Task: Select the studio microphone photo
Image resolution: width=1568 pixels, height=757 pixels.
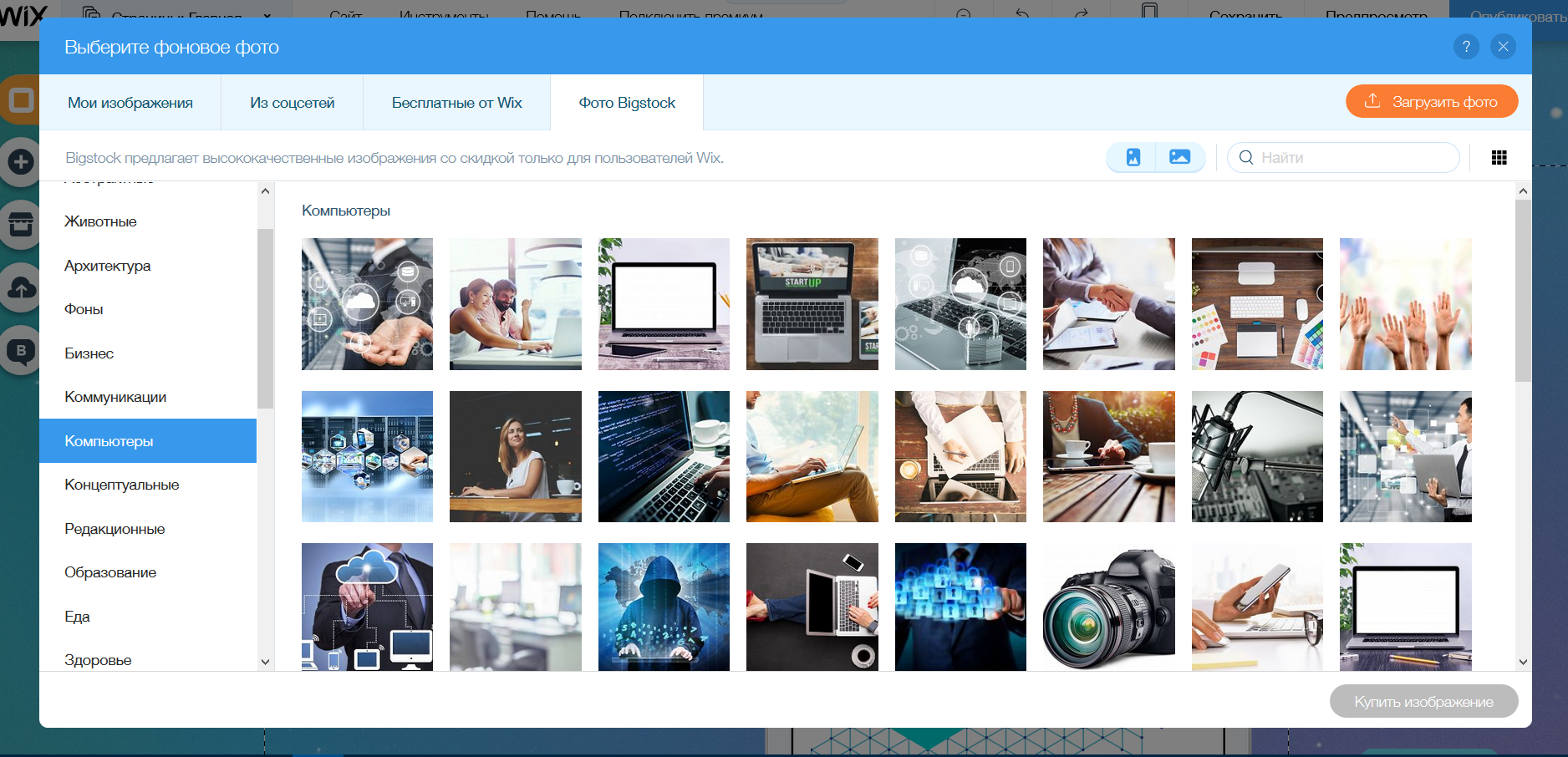Action: (x=1257, y=456)
